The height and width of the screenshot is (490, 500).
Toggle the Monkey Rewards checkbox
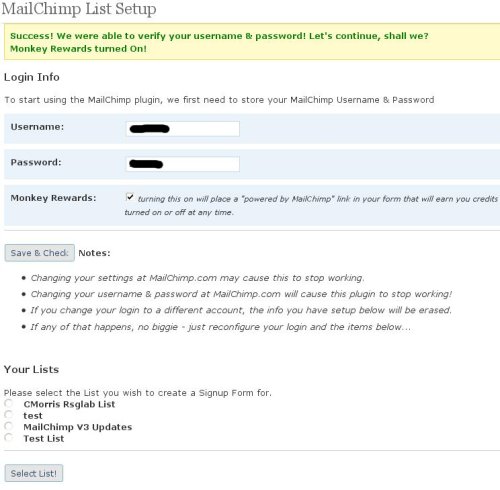(x=130, y=197)
